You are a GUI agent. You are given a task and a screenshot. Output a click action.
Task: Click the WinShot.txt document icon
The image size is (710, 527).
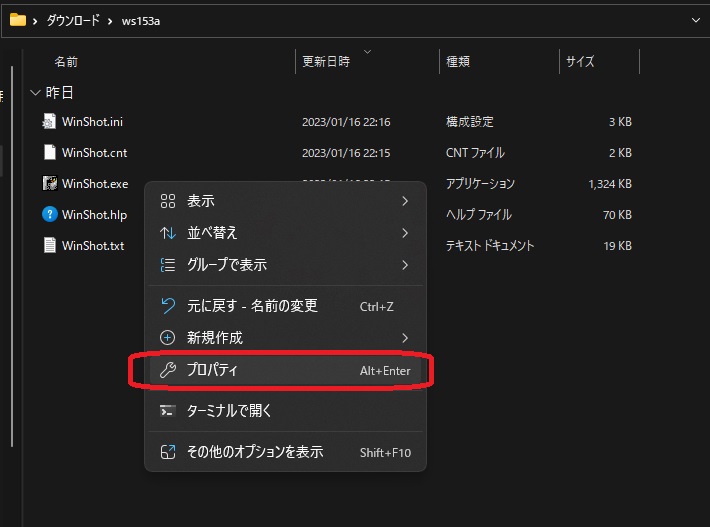[x=49, y=245]
